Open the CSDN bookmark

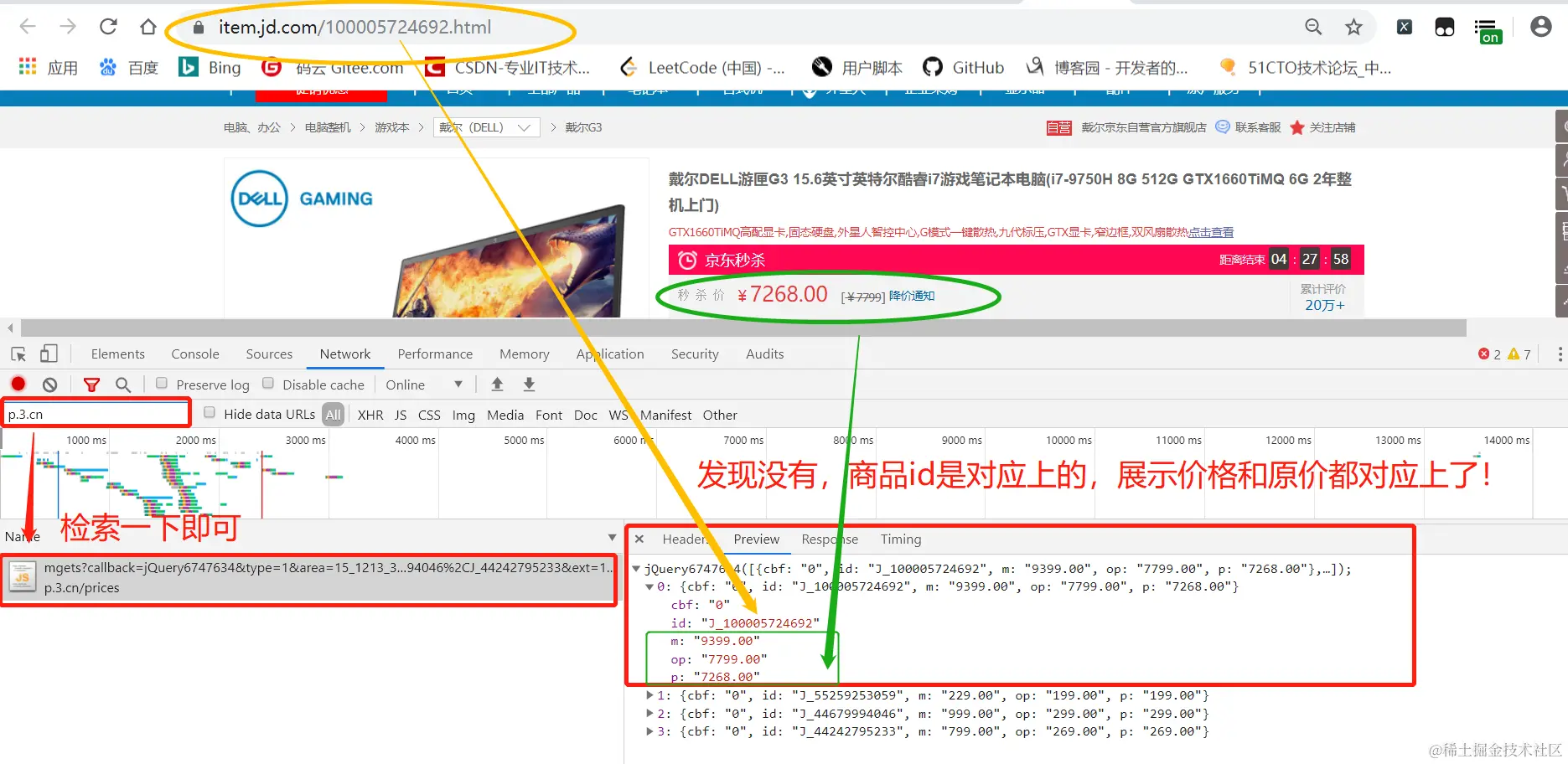[508, 68]
